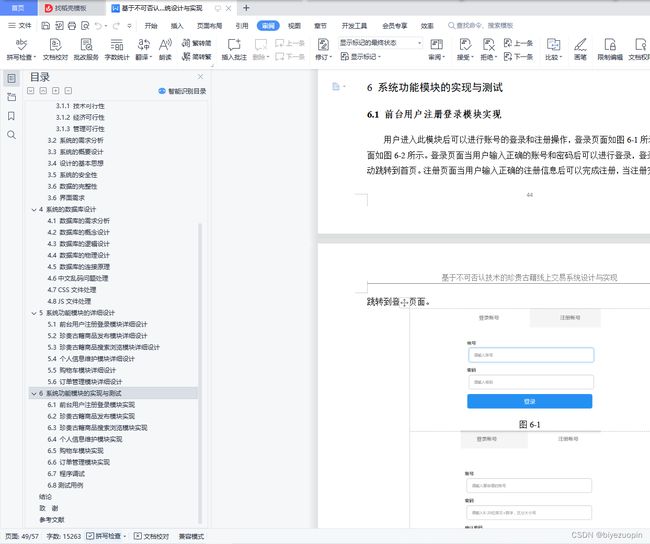This screenshot has width=650, height=544.
Task: Open the 批改服务 correction service
Action: 86,49
